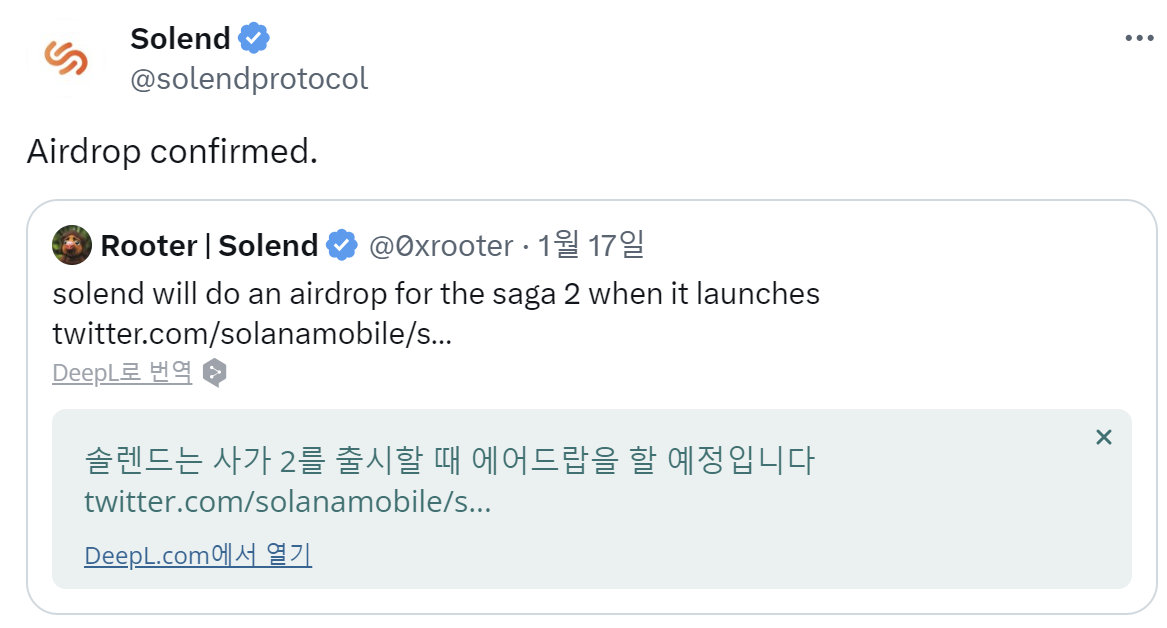Click the DeepL translator icon
The image size is (1167, 628).
pos(213,372)
